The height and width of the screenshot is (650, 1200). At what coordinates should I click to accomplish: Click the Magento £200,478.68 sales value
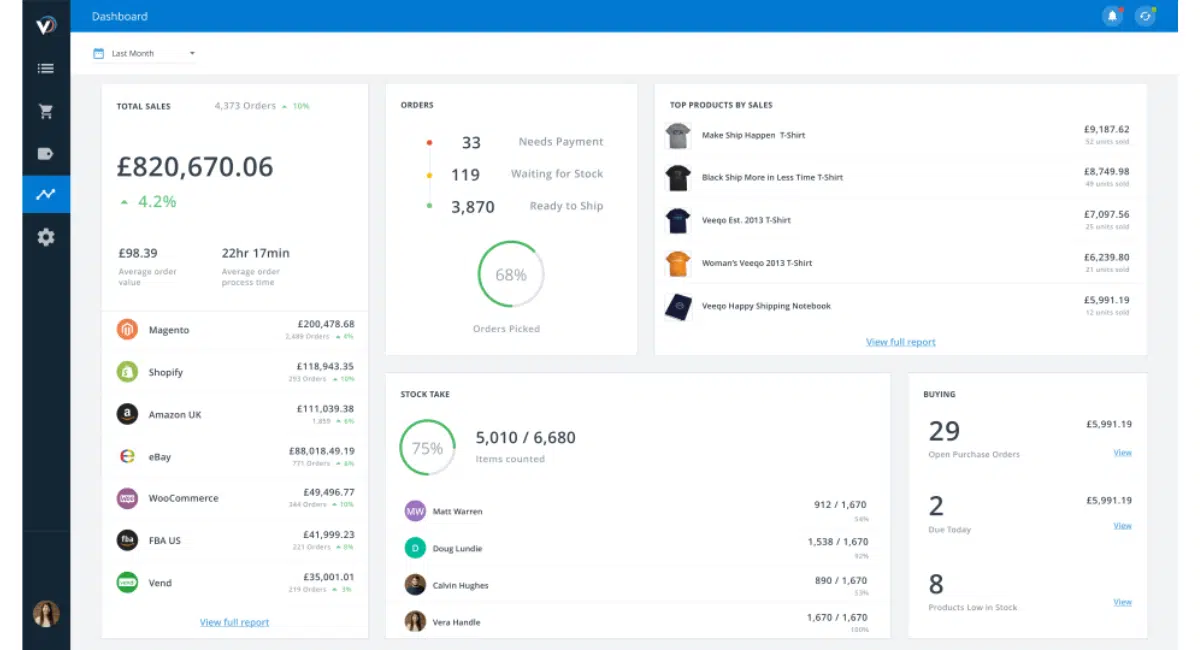(326, 324)
